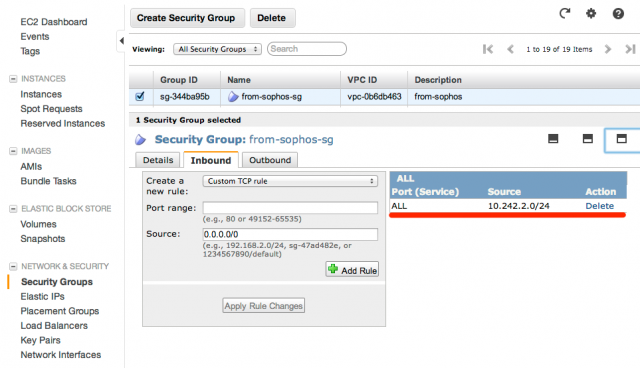Collapse the NETWORK & SECURITY section
The image size is (640, 368).
13,266
